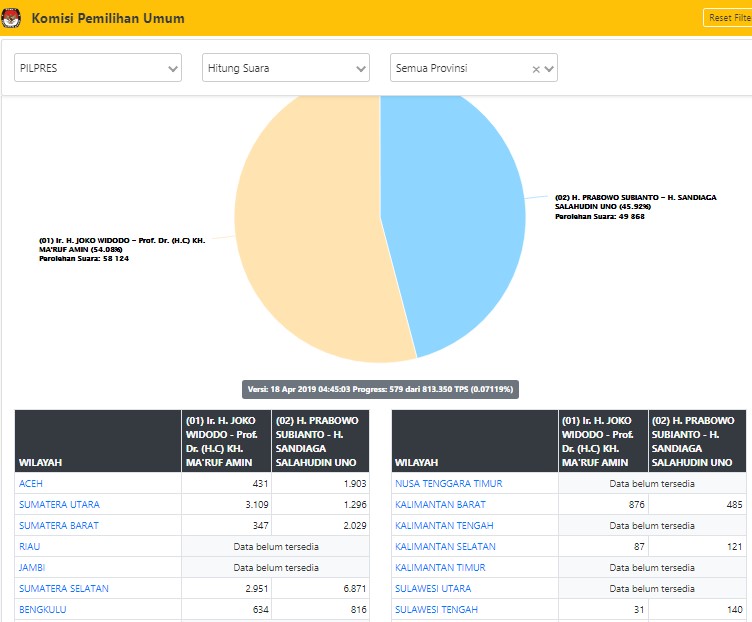Open the BENGKULU province link

(43, 610)
